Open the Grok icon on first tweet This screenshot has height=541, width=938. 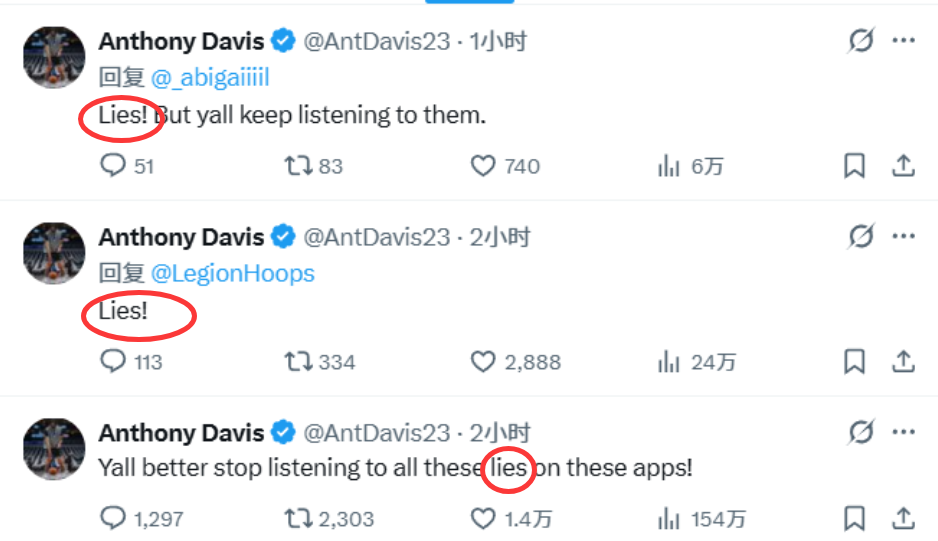859,41
